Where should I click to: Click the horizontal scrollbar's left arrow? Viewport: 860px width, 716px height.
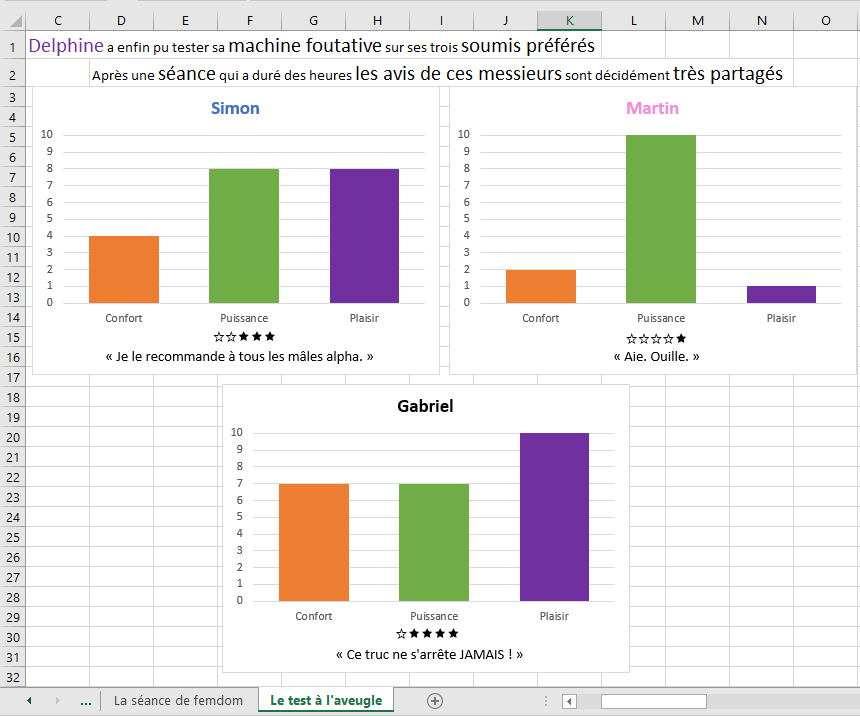569,701
